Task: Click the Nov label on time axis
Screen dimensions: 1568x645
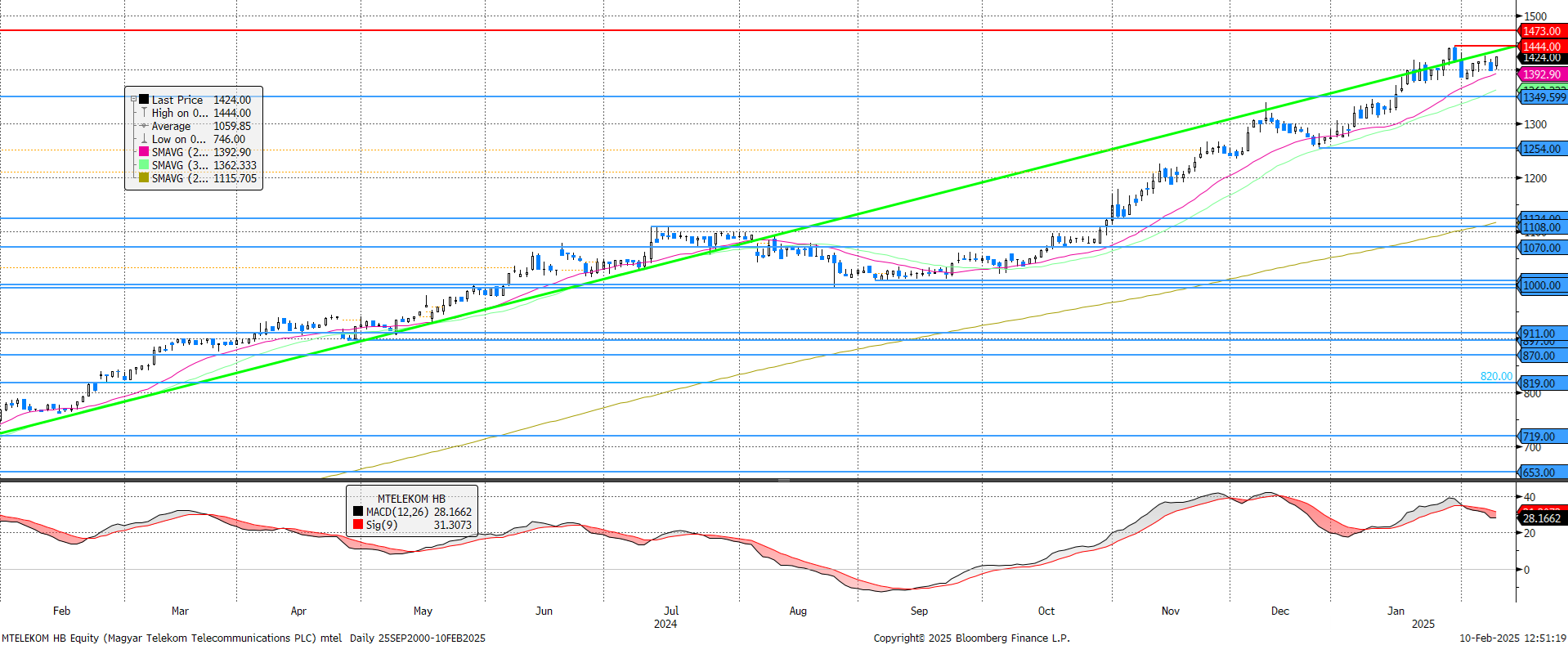Action: 1171,611
